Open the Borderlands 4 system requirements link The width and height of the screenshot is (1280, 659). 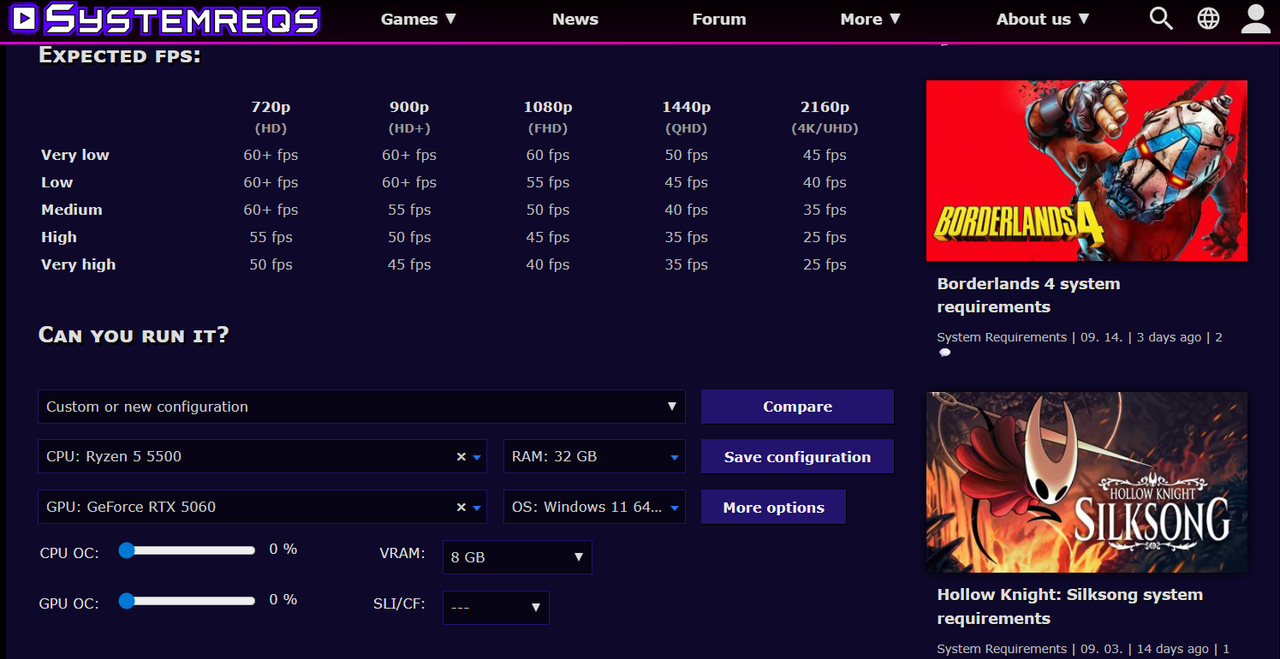pyautogui.click(x=1028, y=295)
